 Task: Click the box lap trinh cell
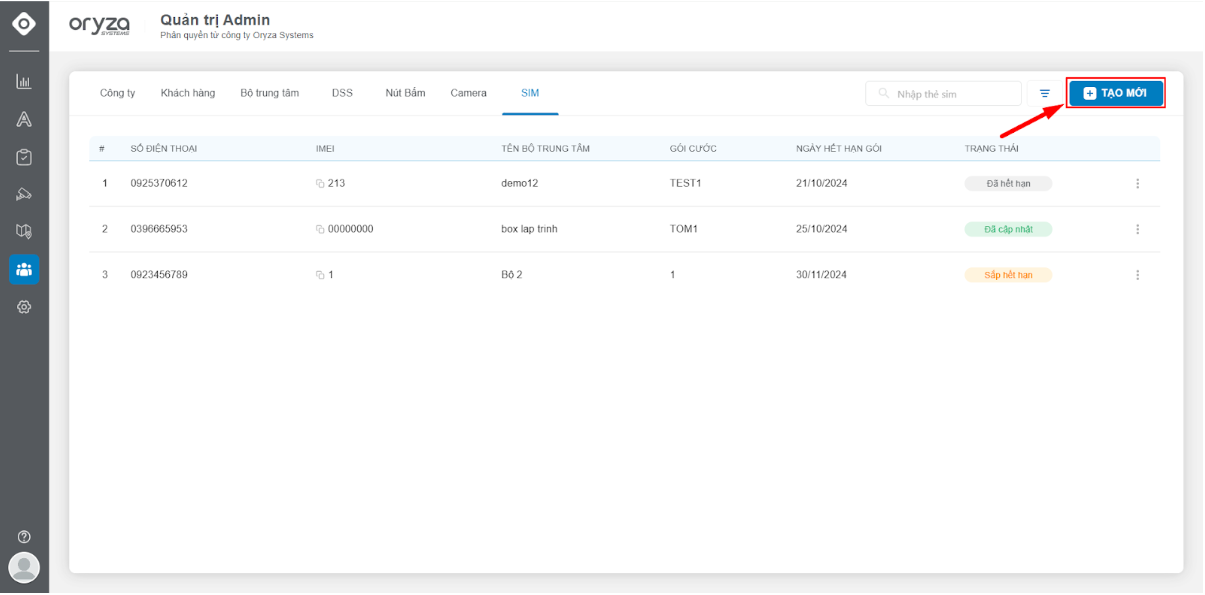(529, 229)
